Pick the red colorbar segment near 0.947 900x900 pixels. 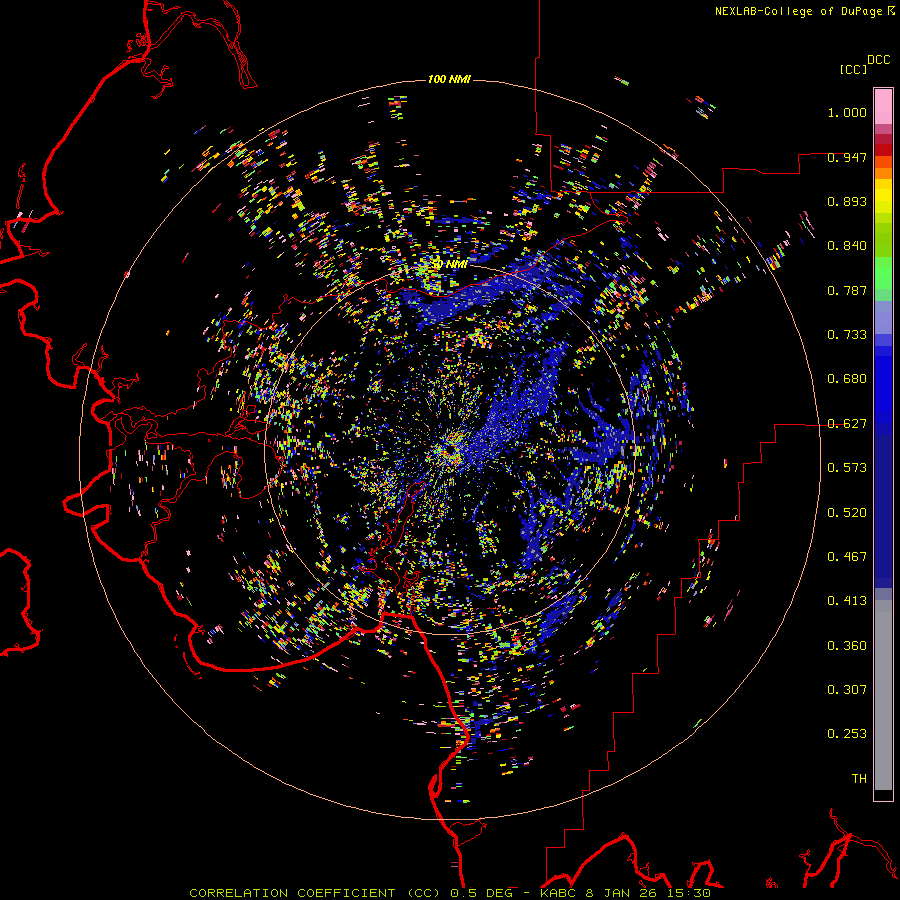[x=883, y=150]
